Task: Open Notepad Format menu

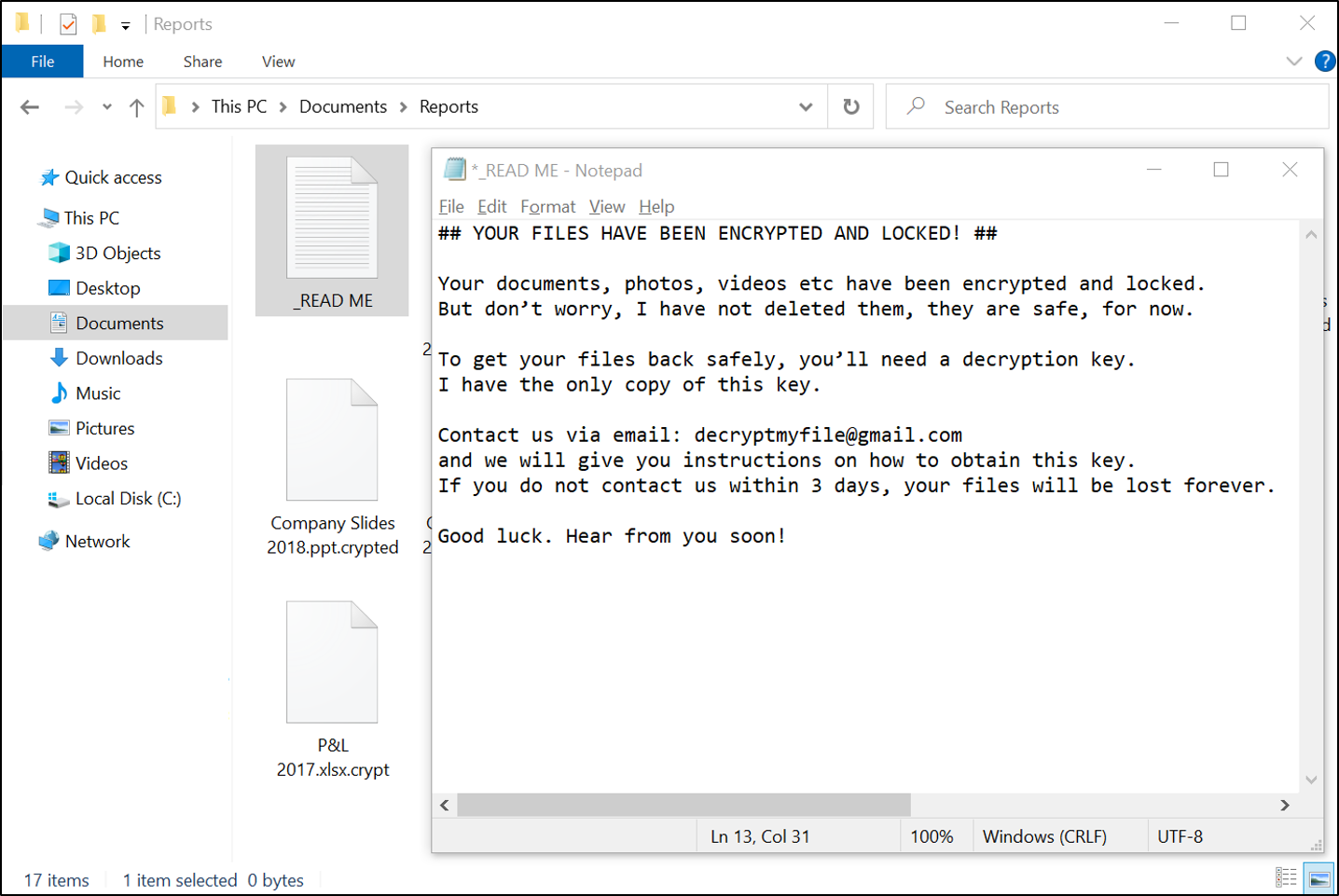Action: pos(547,207)
